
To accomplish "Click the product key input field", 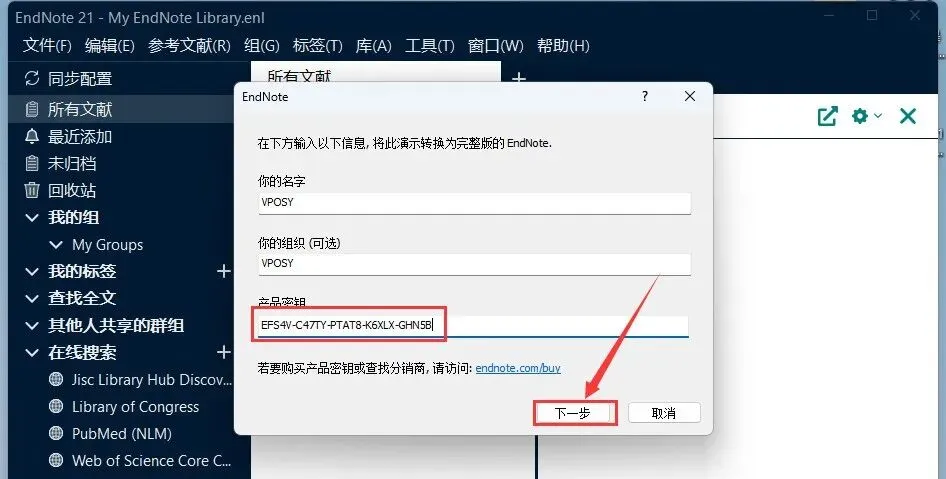I will coord(474,326).
